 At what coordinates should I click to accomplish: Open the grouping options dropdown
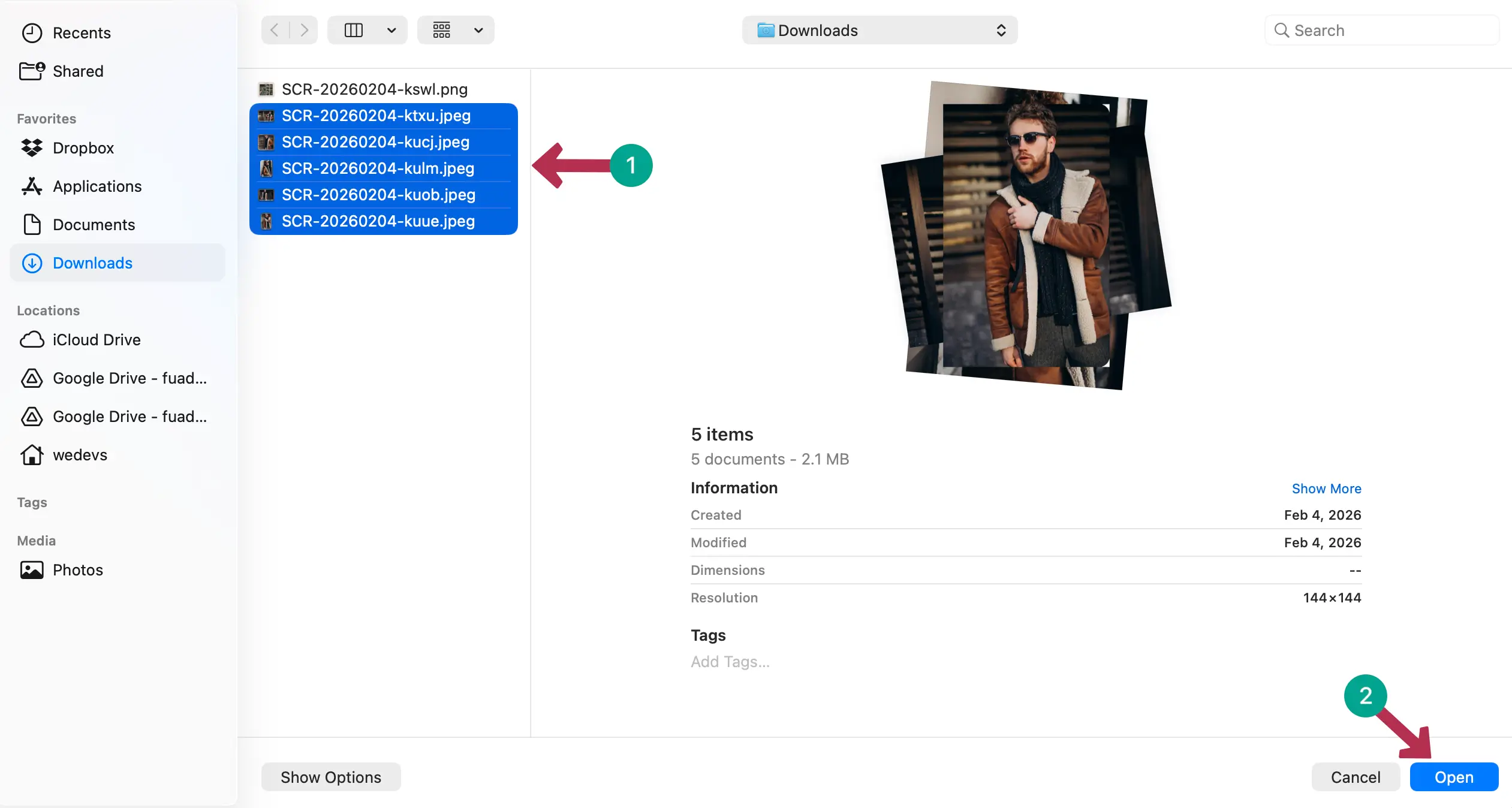click(456, 29)
